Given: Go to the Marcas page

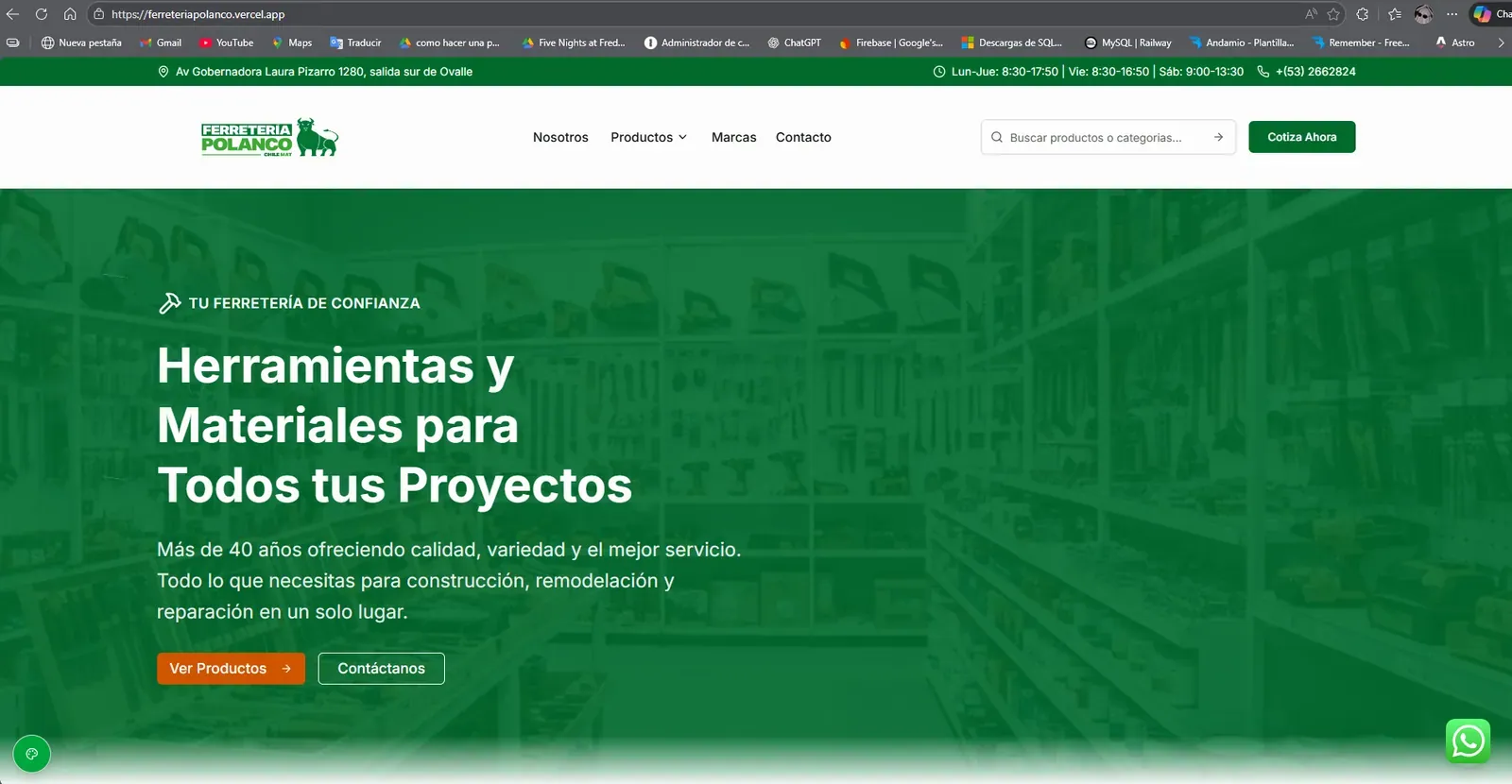Looking at the screenshot, I should pos(733,137).
